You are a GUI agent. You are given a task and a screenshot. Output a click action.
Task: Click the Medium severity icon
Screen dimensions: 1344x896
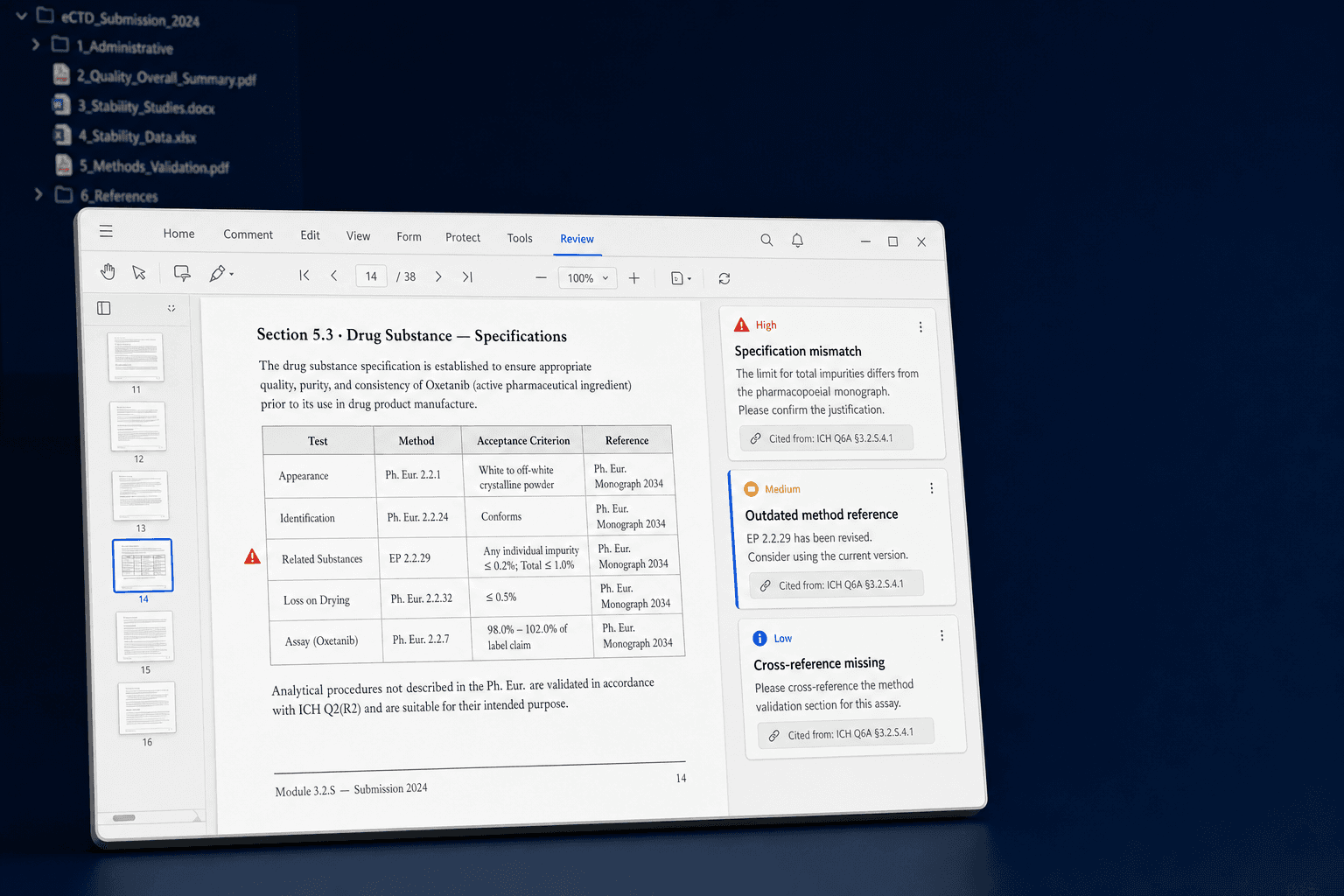[751, 488]
